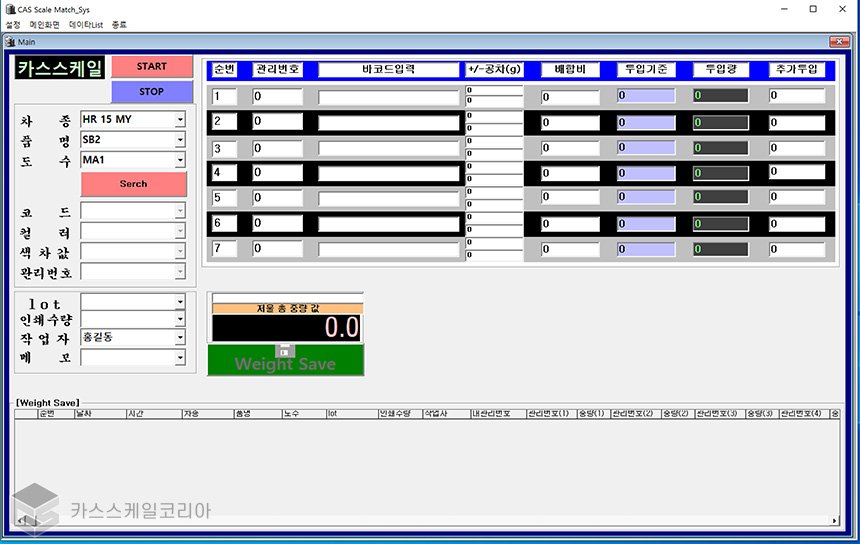
Task: Open the 품명 dropdown showing SB2
Action: (x=180, y=140)
